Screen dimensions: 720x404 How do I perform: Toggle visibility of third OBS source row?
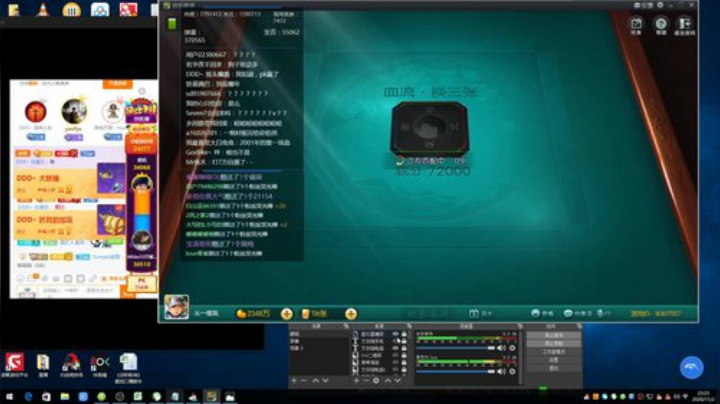395,348
